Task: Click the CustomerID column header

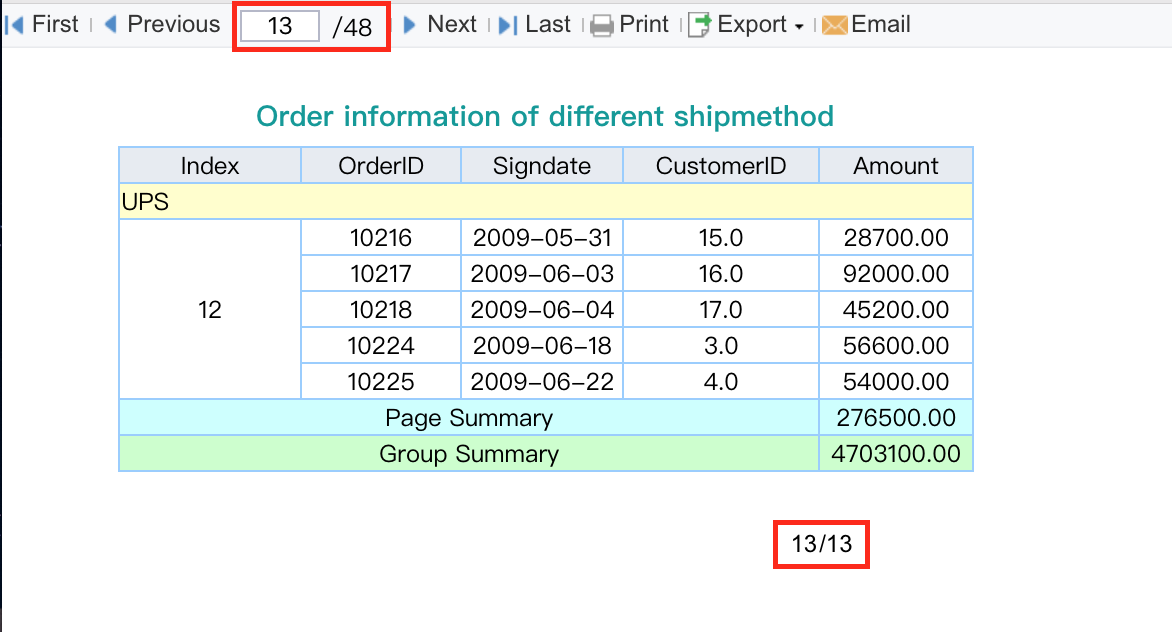Action: 721,165
